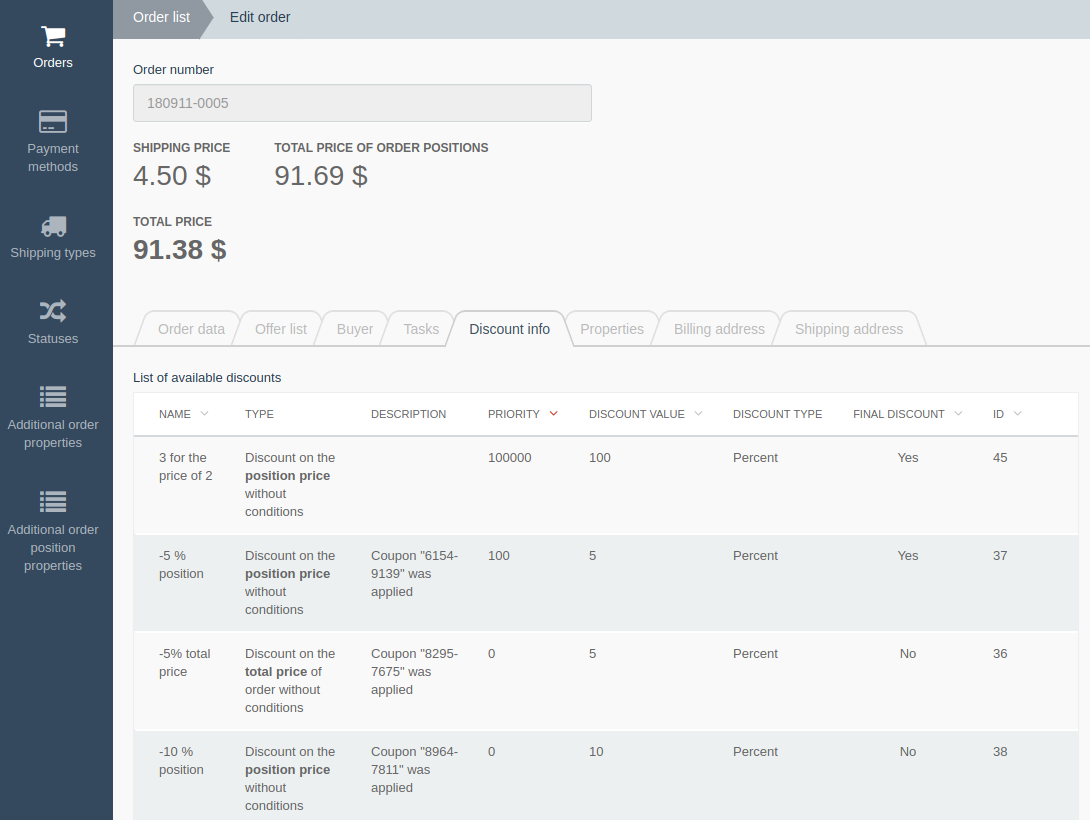Click the DISCOUNT TYPE column header
Image resolution: width=1090 pixels, height=820 pixels.
[x=777, y=414]
